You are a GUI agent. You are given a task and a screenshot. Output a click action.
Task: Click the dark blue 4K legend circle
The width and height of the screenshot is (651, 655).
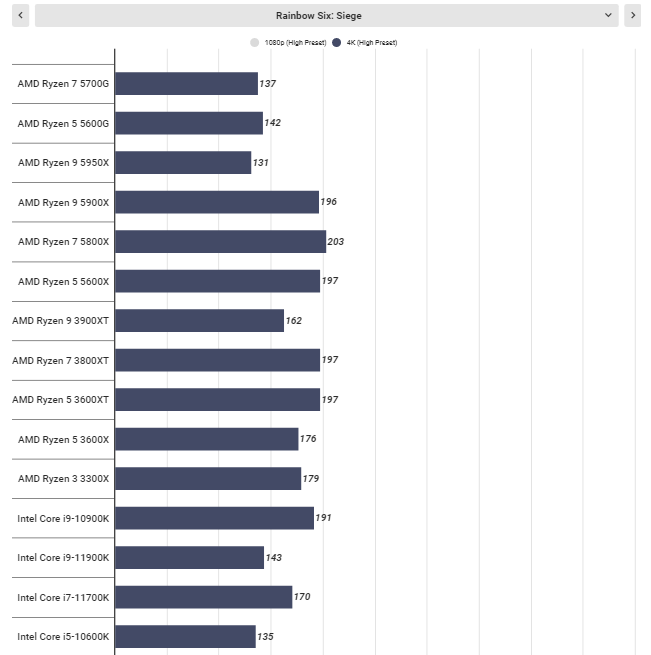click(336, 43)
